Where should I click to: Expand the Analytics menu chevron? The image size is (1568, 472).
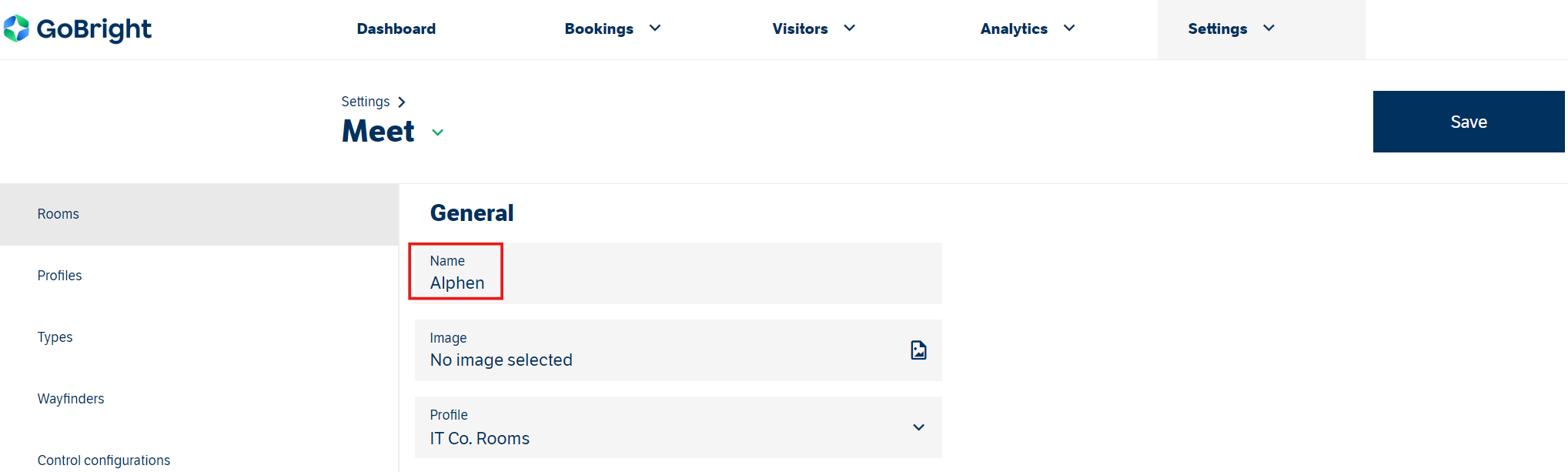click(x=1069, y=28)
